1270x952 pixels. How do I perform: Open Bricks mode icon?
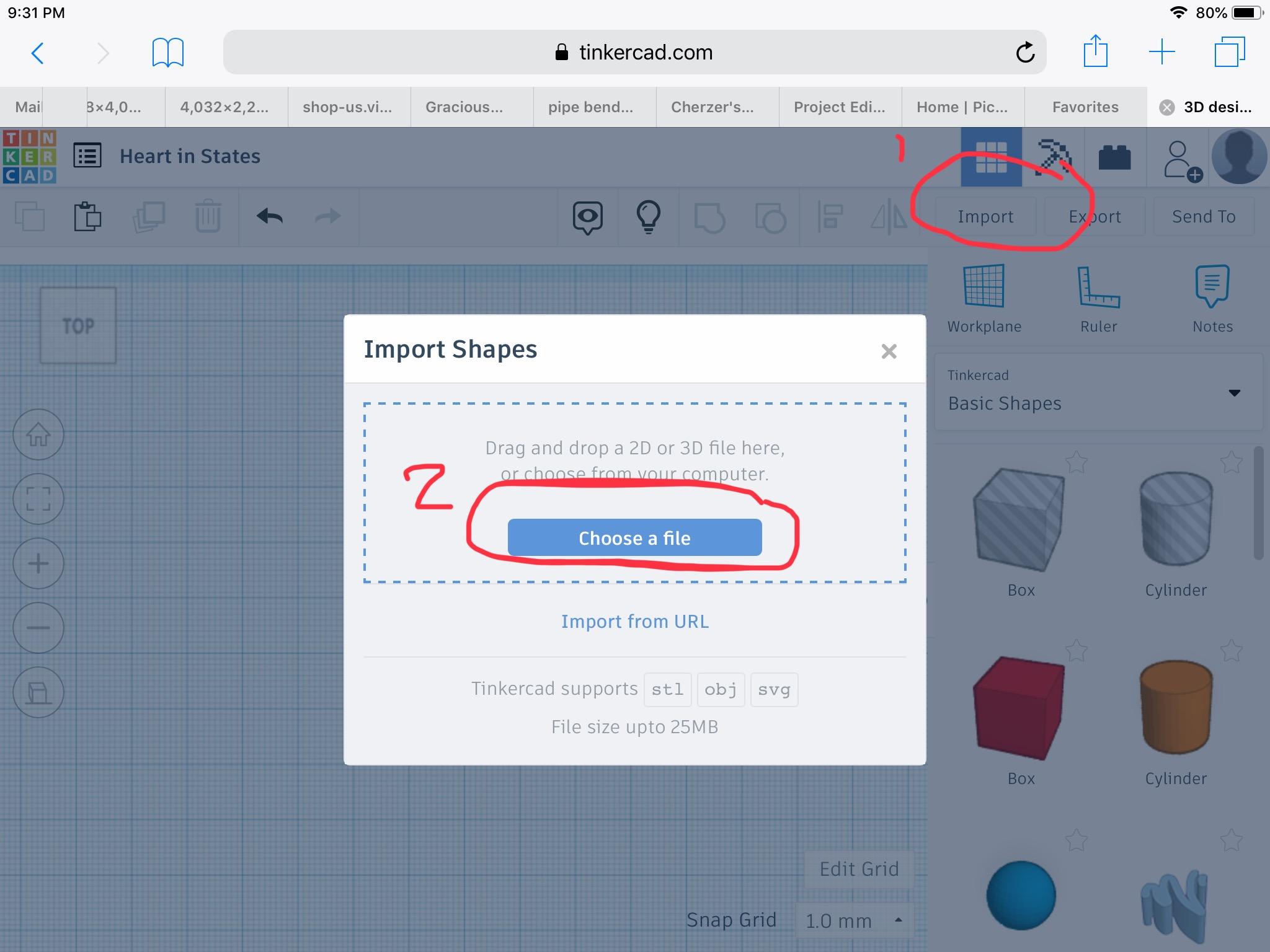pyautogui.click(x=1114, y=157)
